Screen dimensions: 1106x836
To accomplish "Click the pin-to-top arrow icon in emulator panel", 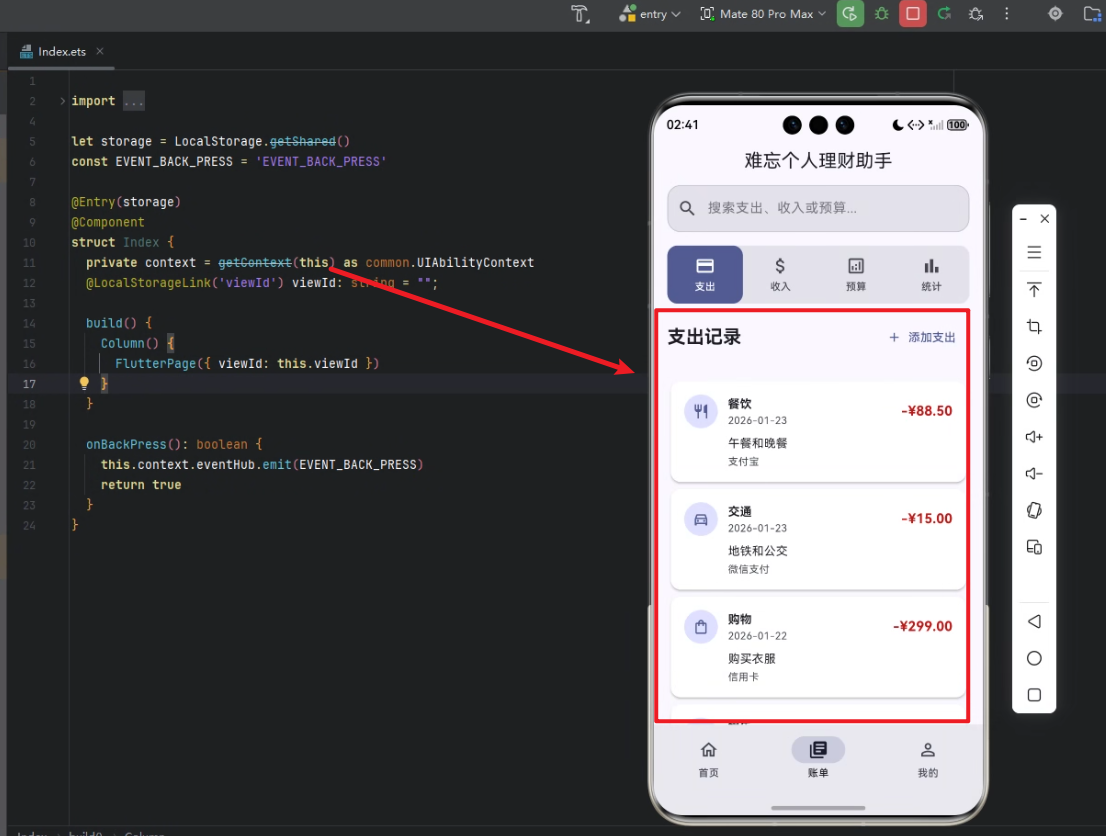I will (x=1034, y=289).
